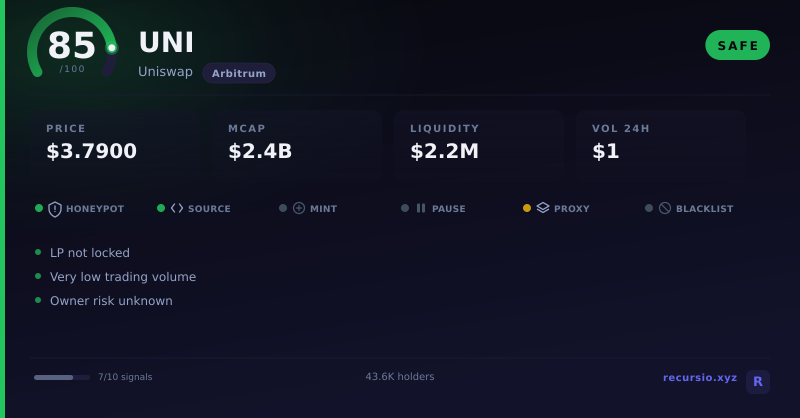Click the yellow Proxy status dot
Screen dimensions: 800x418
pos(527,208)
